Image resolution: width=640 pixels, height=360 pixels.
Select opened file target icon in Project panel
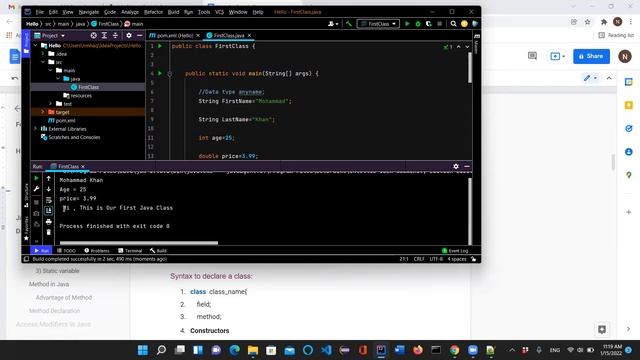pos(93,36)
